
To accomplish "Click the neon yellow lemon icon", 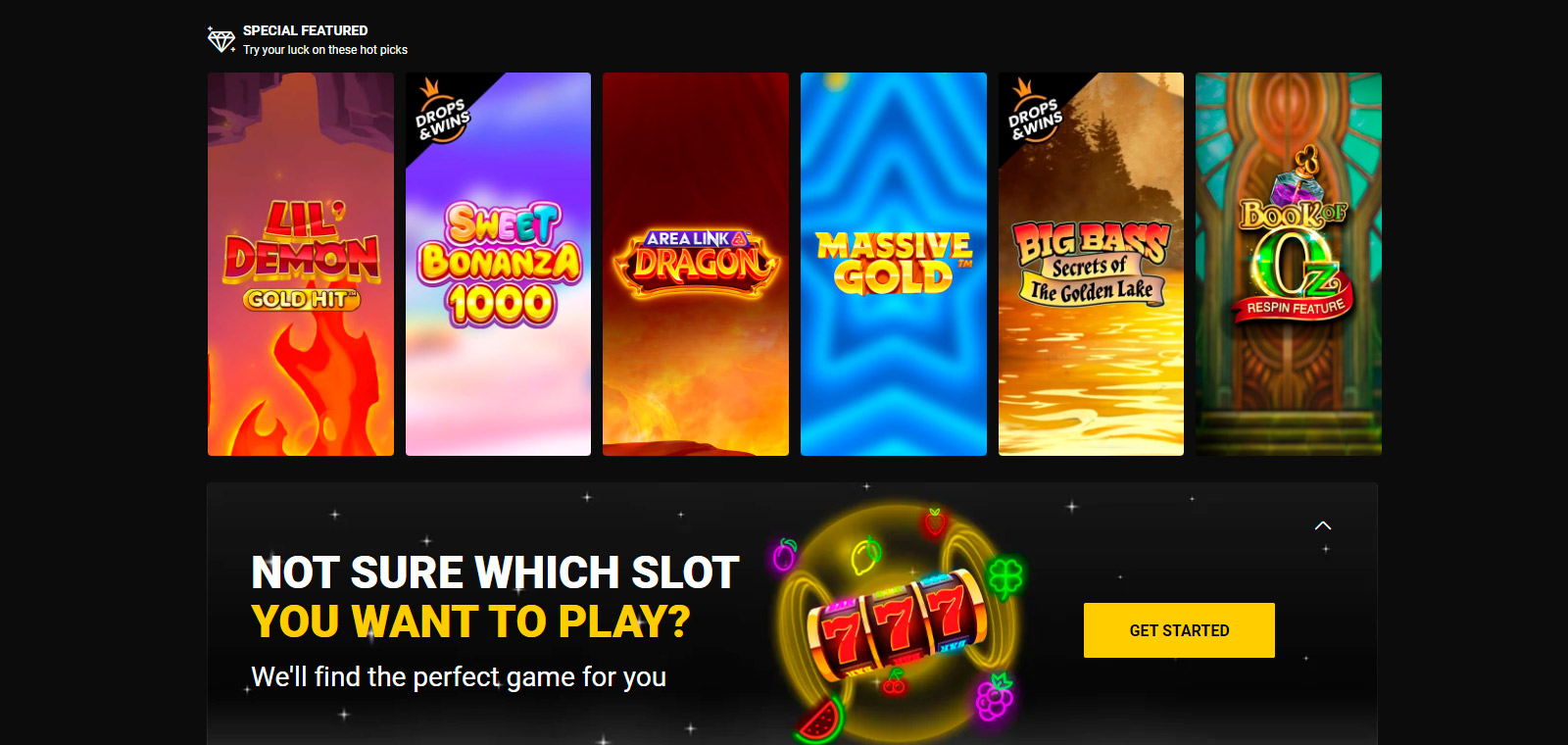I will click(x=866, y=555).
